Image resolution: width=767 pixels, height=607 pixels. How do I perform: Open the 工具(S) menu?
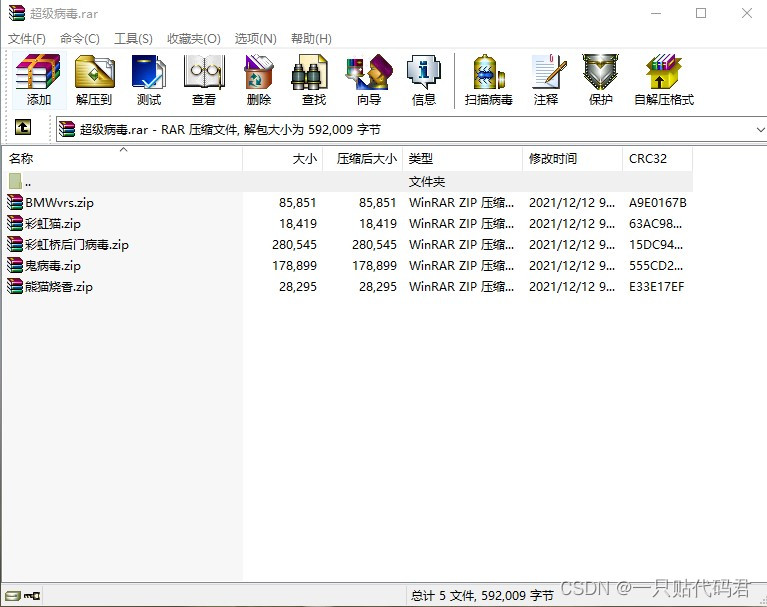(x=133, y=39)
